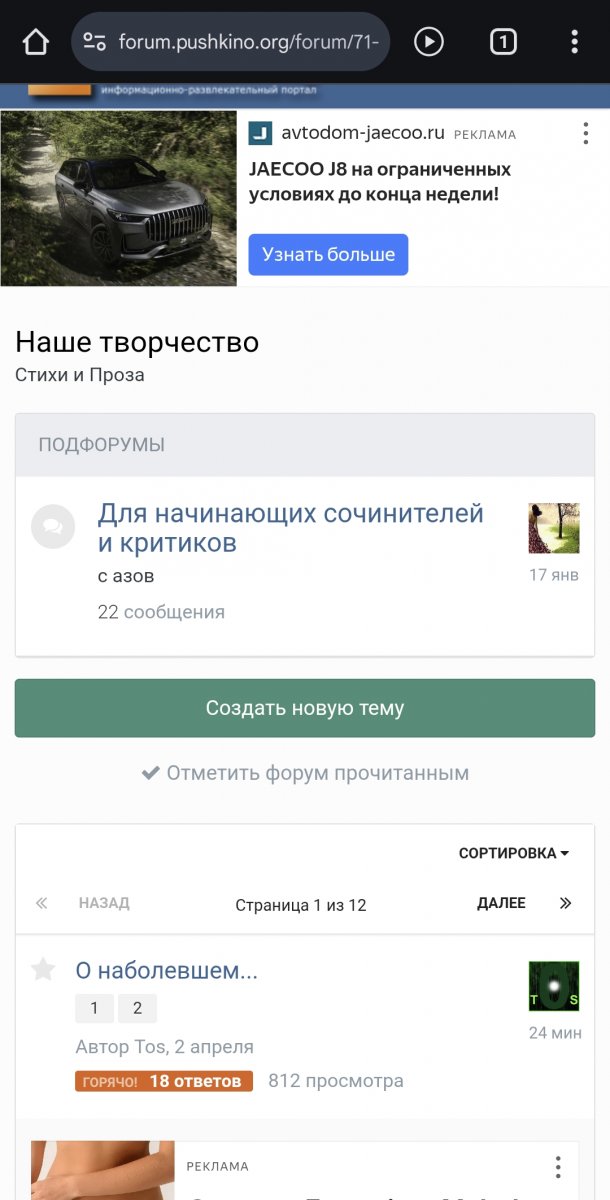
Task: Go to next page with Далее
Action: point(501,903)
